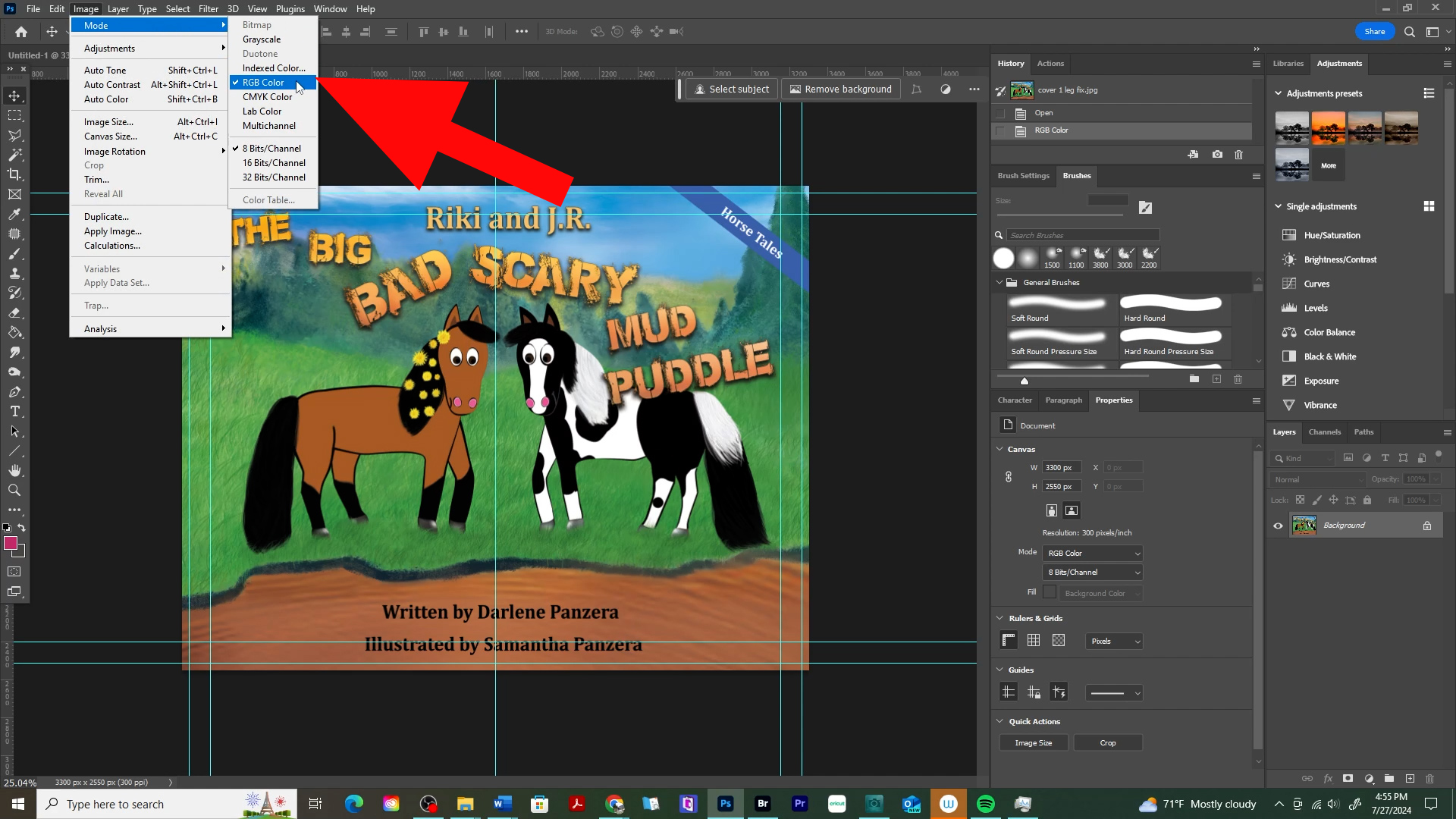Add layer mask icon in Layers panel
The image size is (1456, 819).
tap(1348, 779)
